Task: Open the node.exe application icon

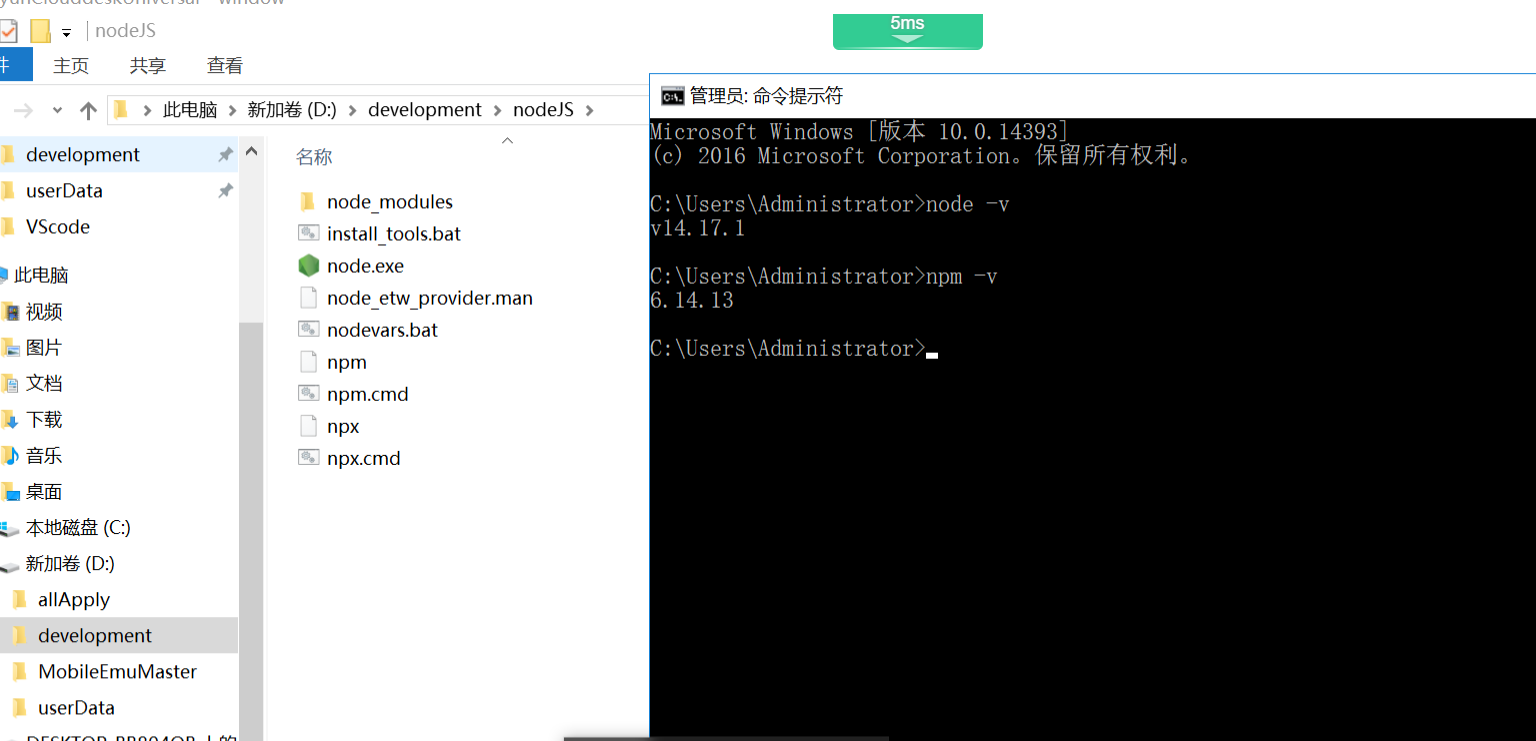Action: coord(310,265)
